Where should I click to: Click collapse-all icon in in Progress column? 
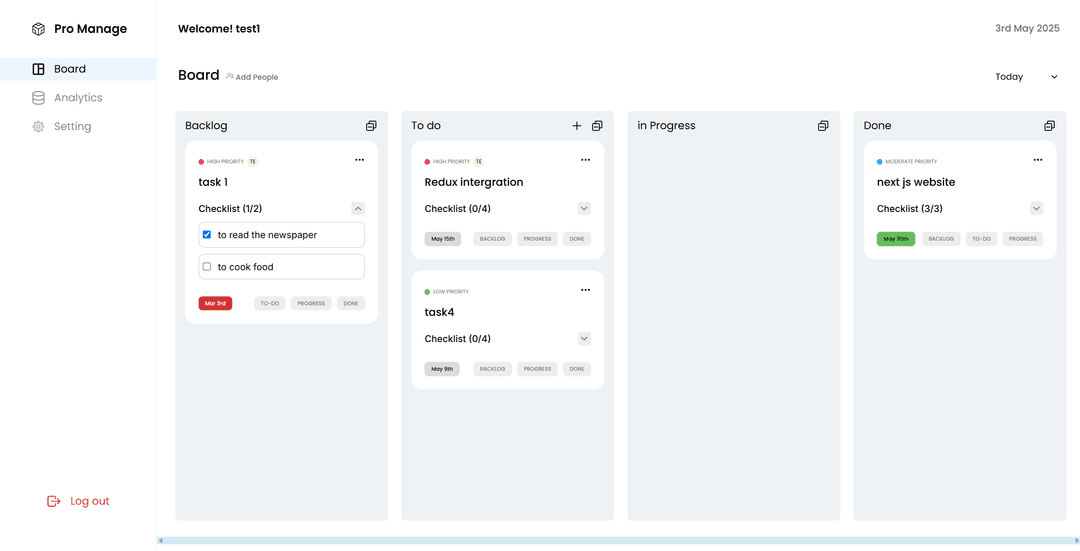pos(823,126)
